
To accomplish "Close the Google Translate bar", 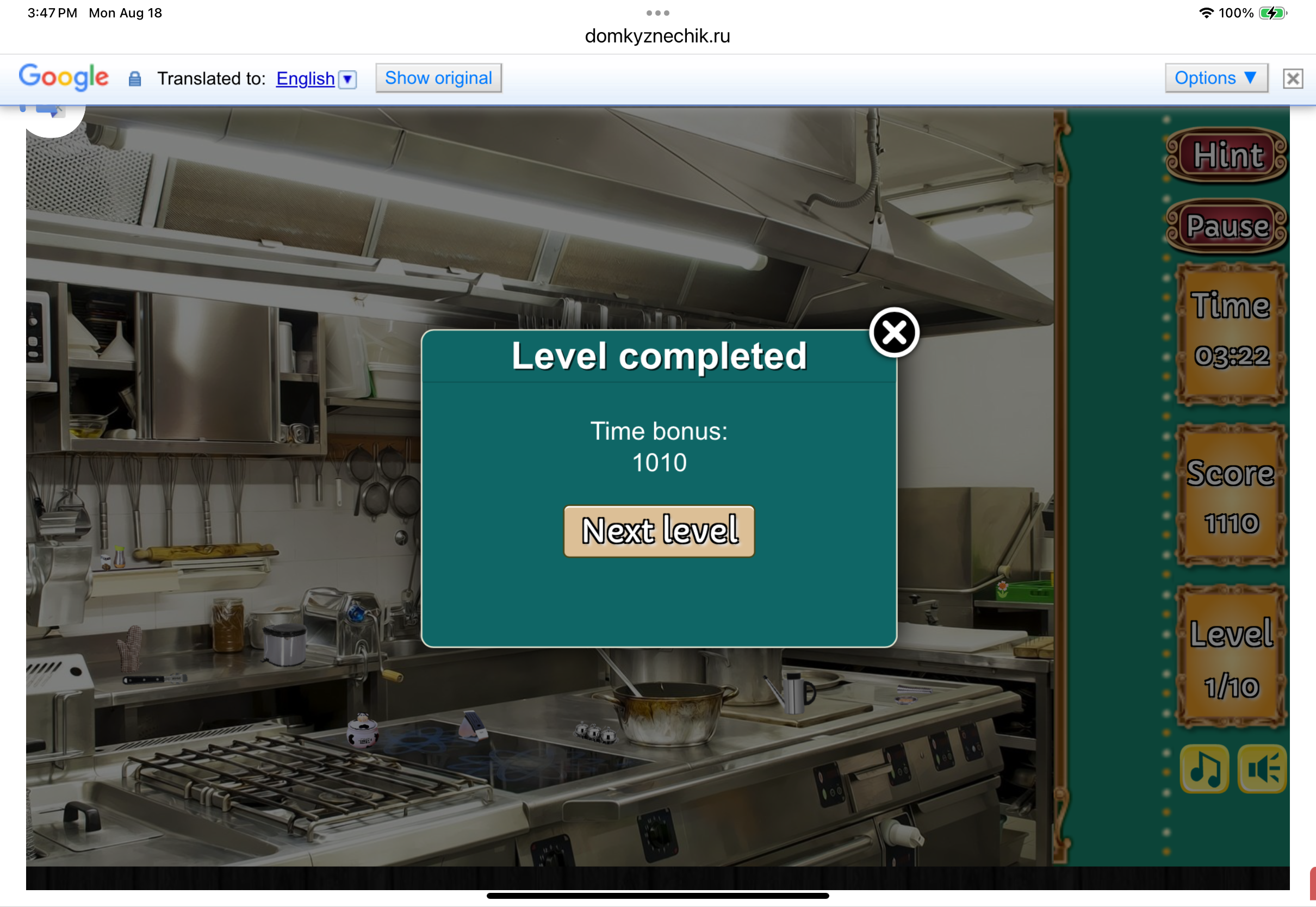I will pos(1293,78).
